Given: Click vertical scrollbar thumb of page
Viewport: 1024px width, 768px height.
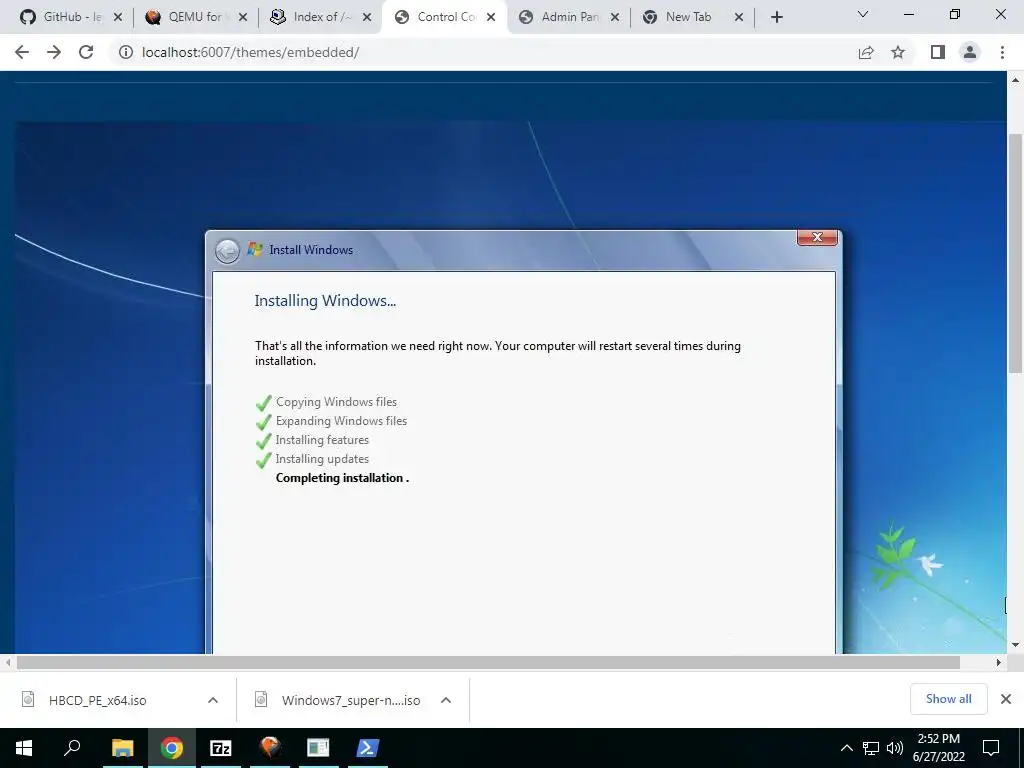Looking at the screenshot, I should pos(1015,253).
